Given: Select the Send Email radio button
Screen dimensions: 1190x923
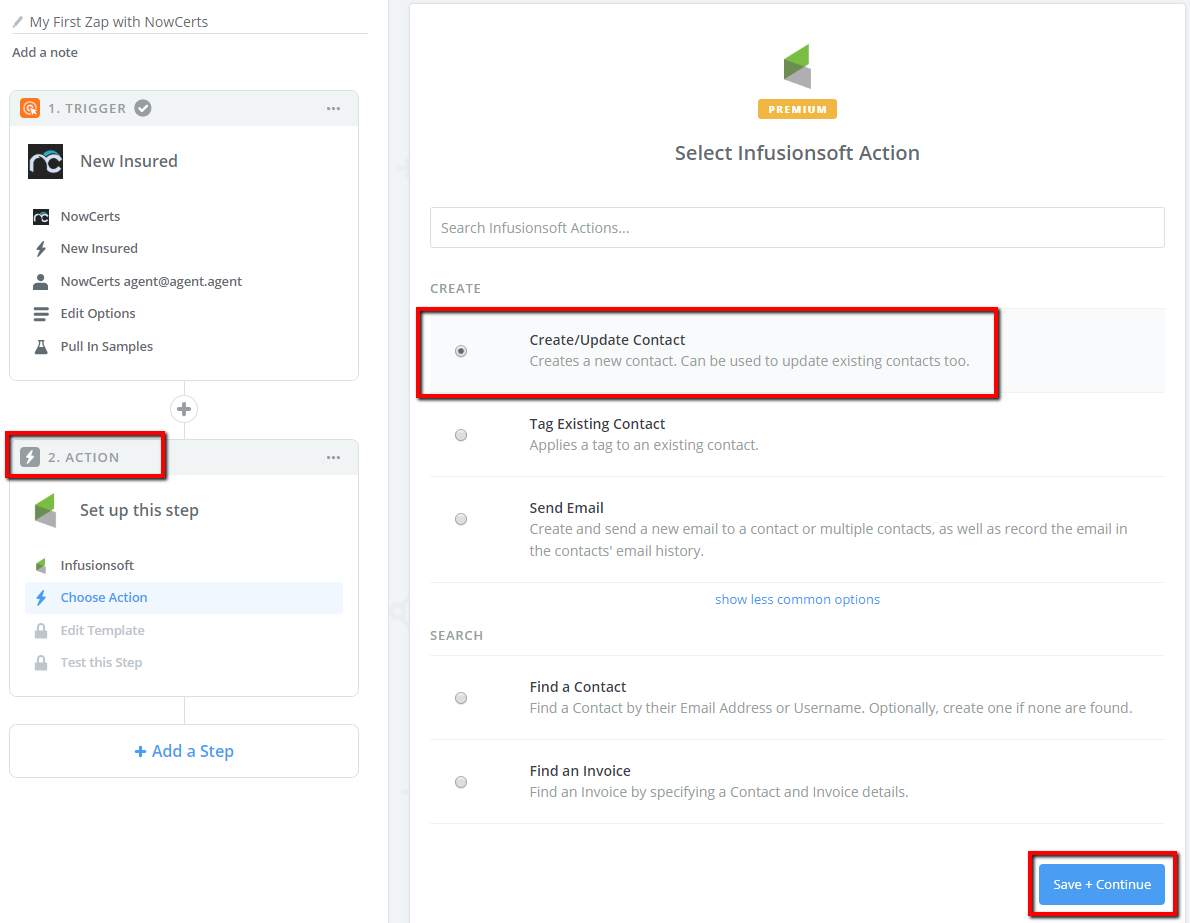Looking at the screenshot, I should (461, 519).
